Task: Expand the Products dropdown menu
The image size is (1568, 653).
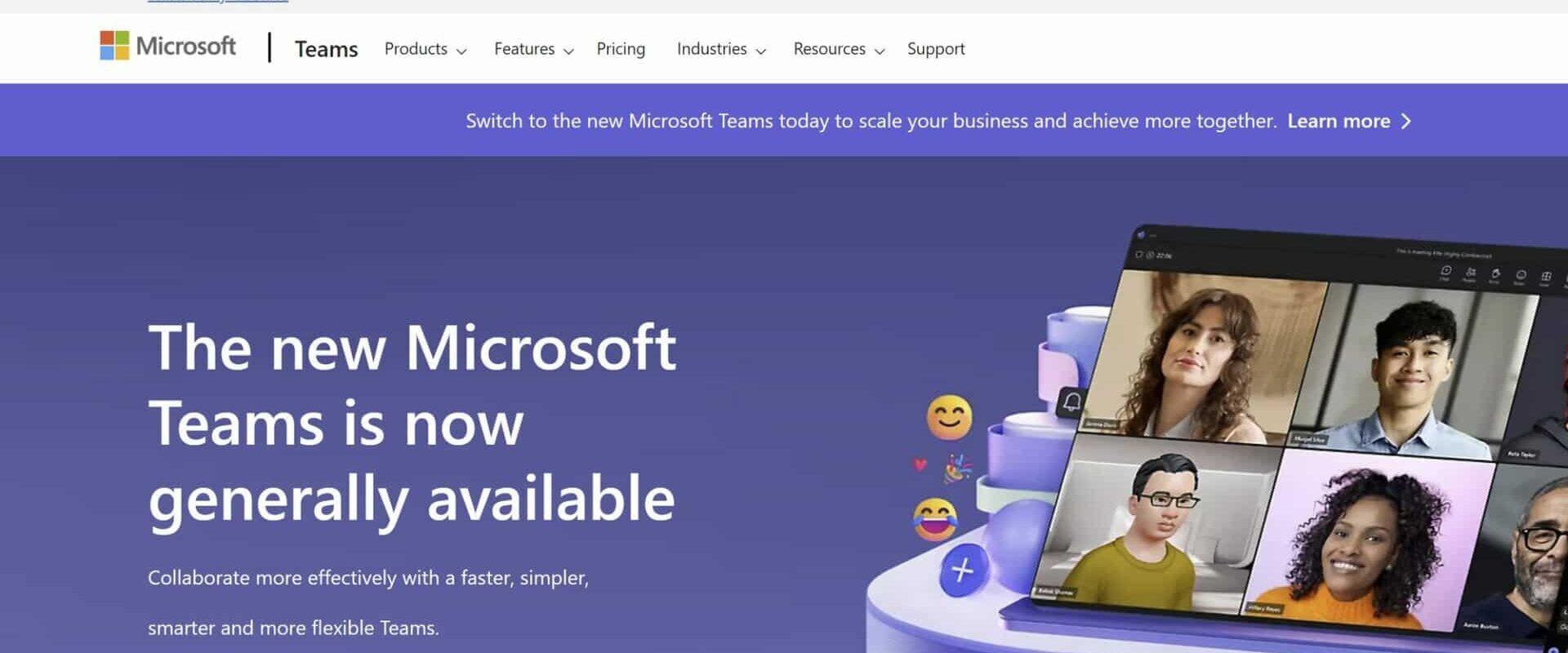Action: (x=425, y=49)
